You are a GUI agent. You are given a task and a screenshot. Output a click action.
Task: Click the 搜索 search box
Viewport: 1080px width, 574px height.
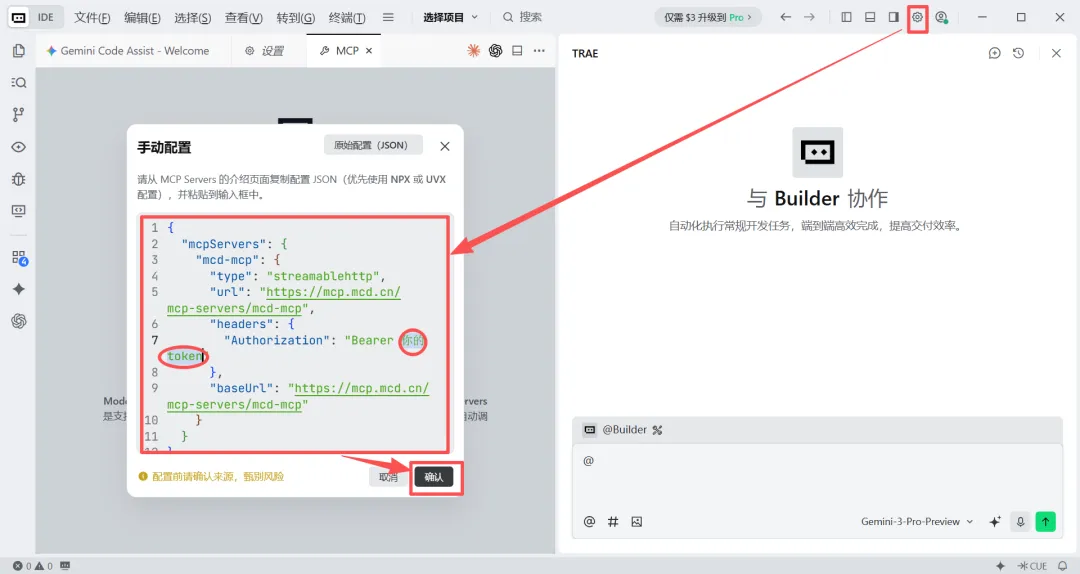point(522,17)
